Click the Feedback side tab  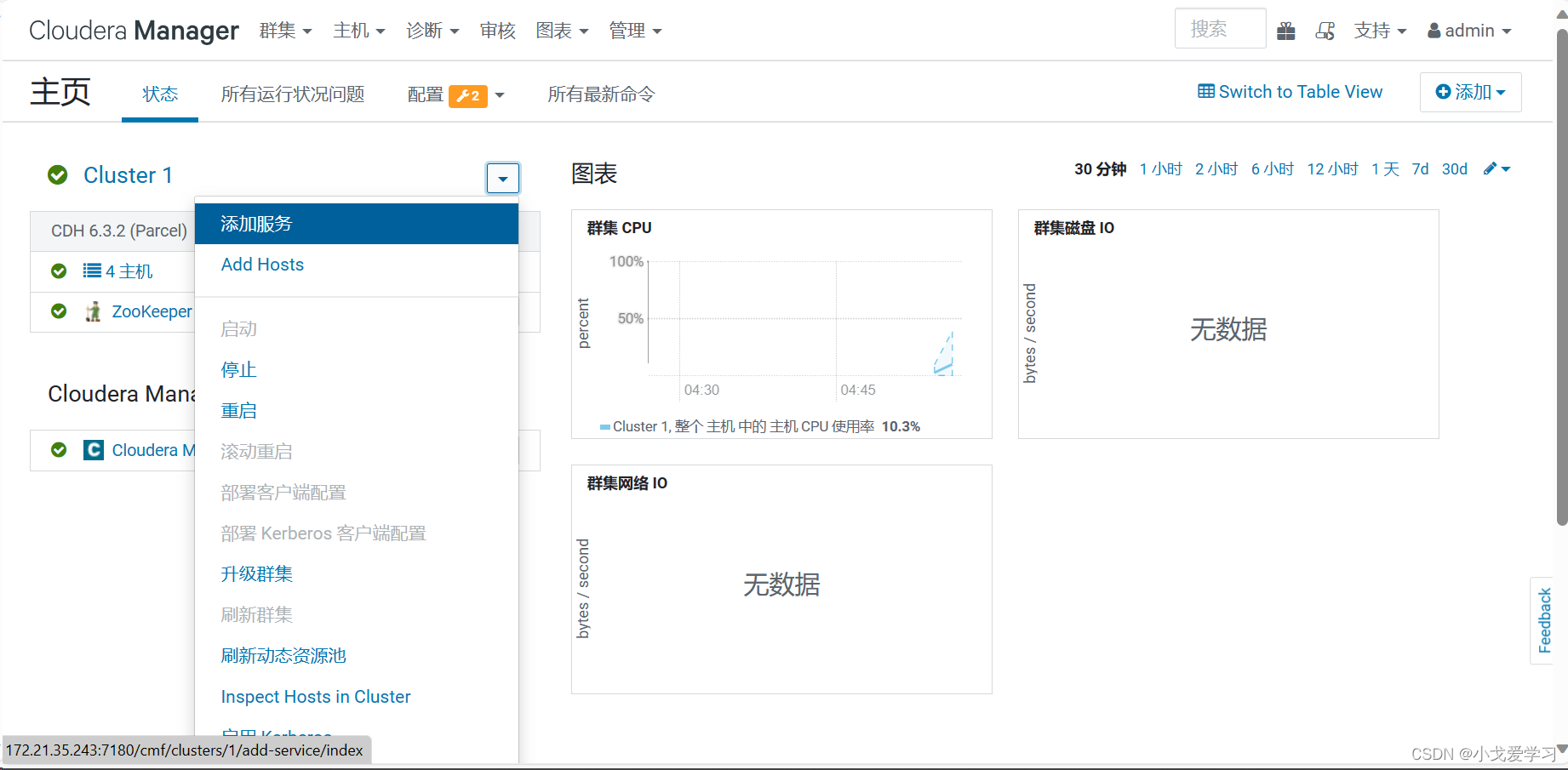click(x=1543, y=621)
